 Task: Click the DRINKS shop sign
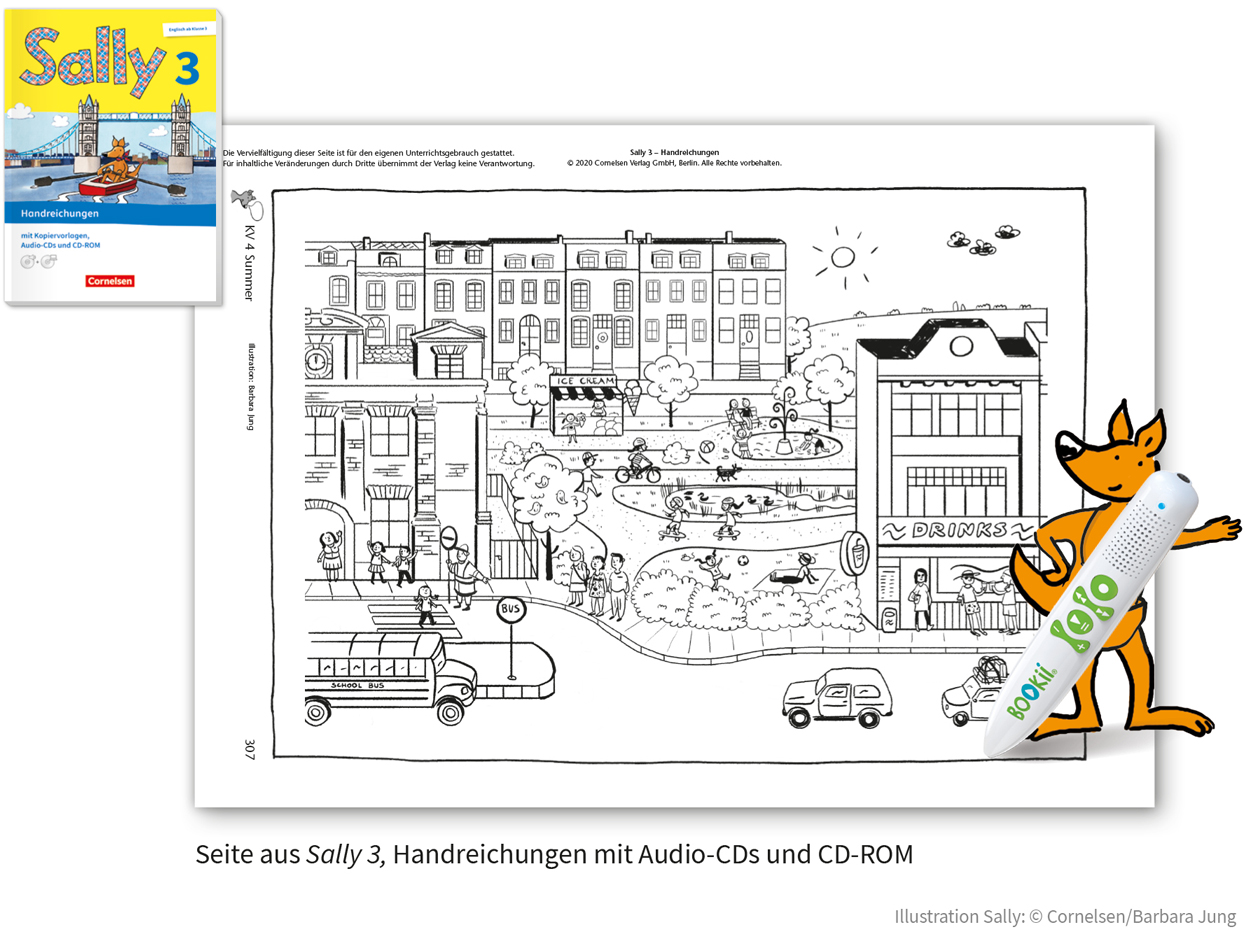[944, 528]
